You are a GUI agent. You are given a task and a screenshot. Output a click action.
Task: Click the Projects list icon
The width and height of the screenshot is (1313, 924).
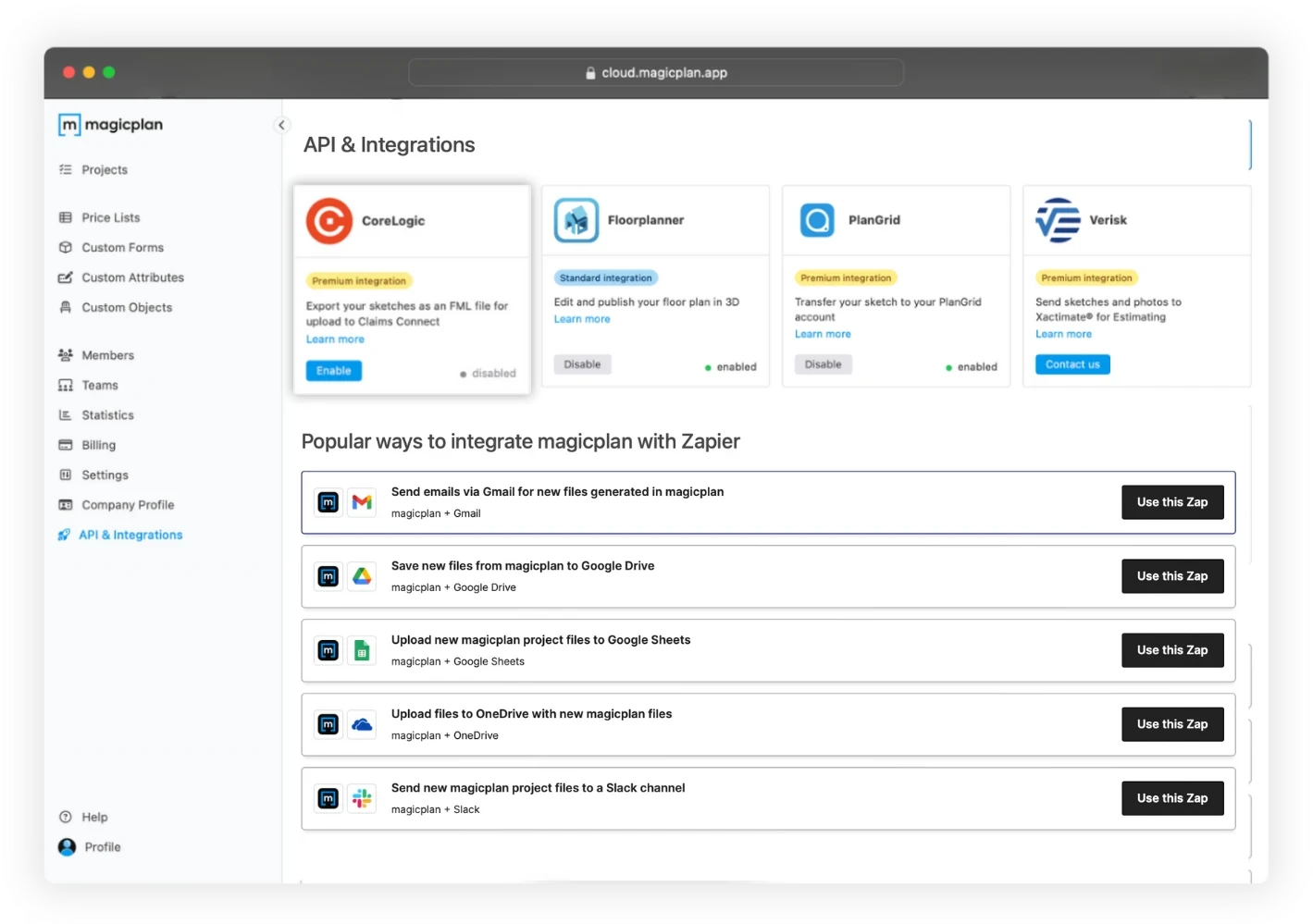66,169
